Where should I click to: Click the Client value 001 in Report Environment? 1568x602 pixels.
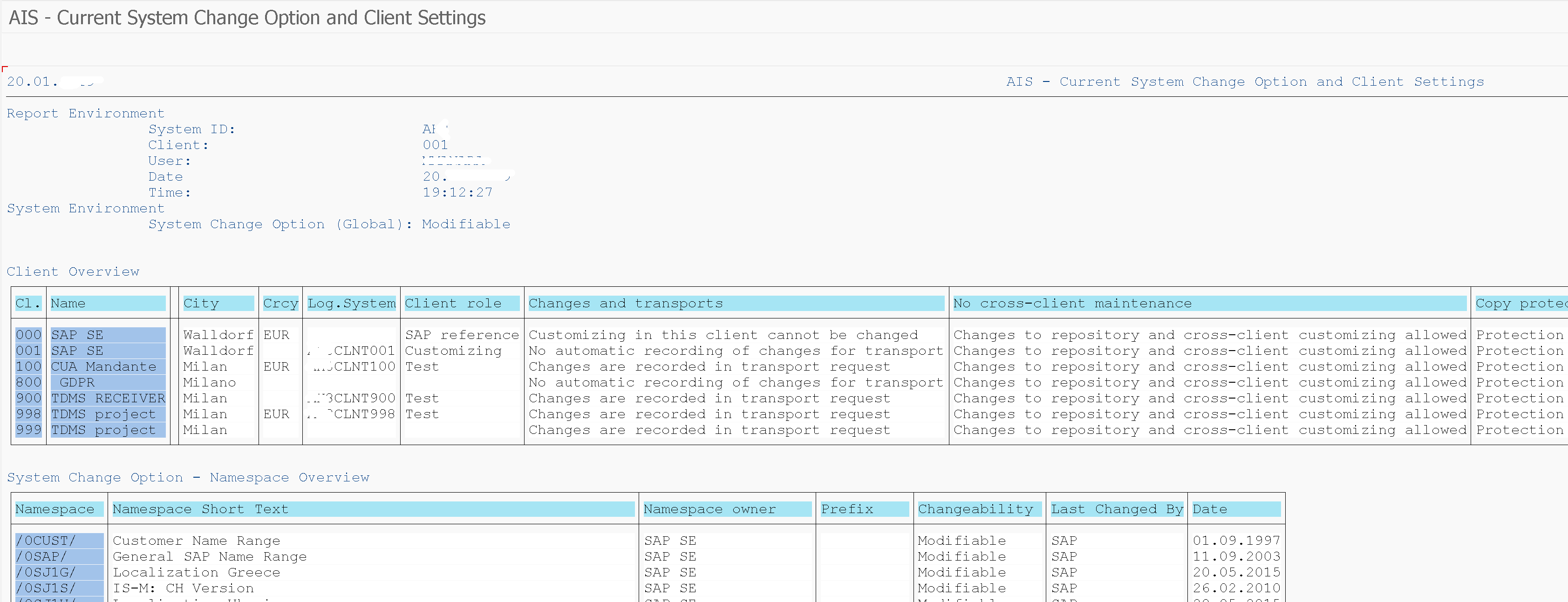436,145
